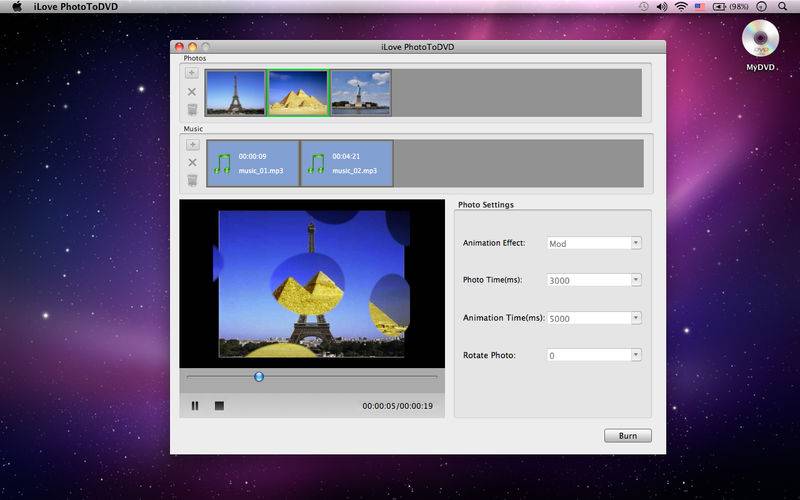800x500 pixels.
Task: Select the Eiffel Tower photo thumbnail
Action: tap(235, 93)
